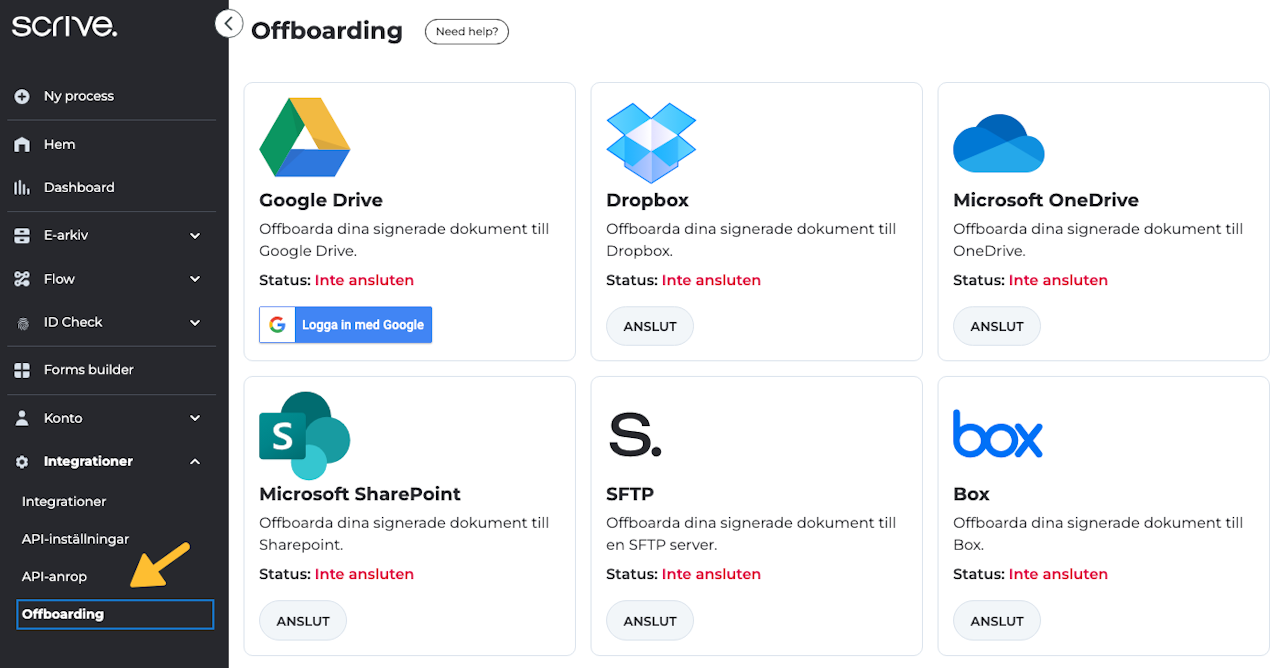
Task: Click the Microsoft OneDrive card title
Action: point(1046,200)
